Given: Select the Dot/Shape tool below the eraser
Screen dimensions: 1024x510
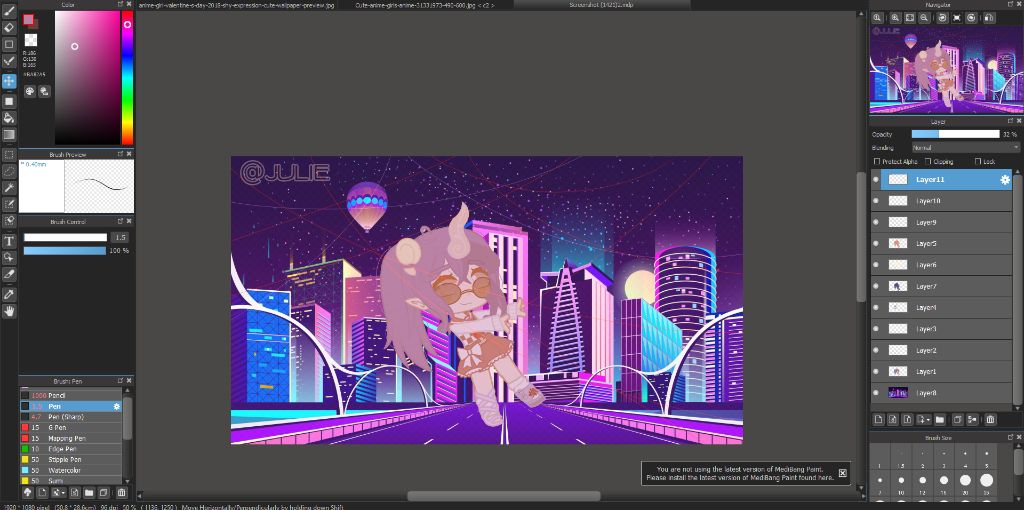Looking at the screenshot, I should [8, 44].
